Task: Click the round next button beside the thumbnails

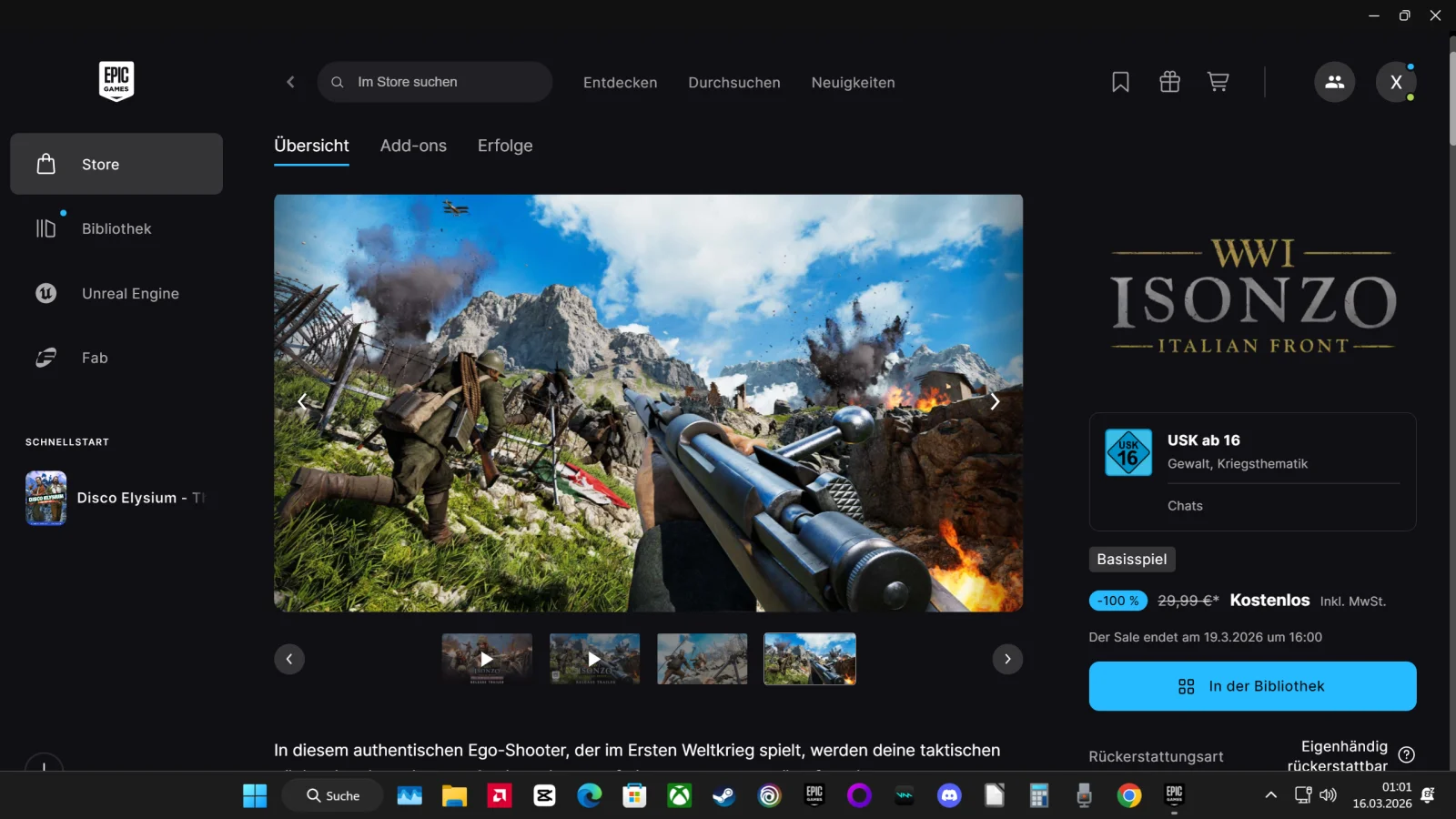Action: point(1007,659)
